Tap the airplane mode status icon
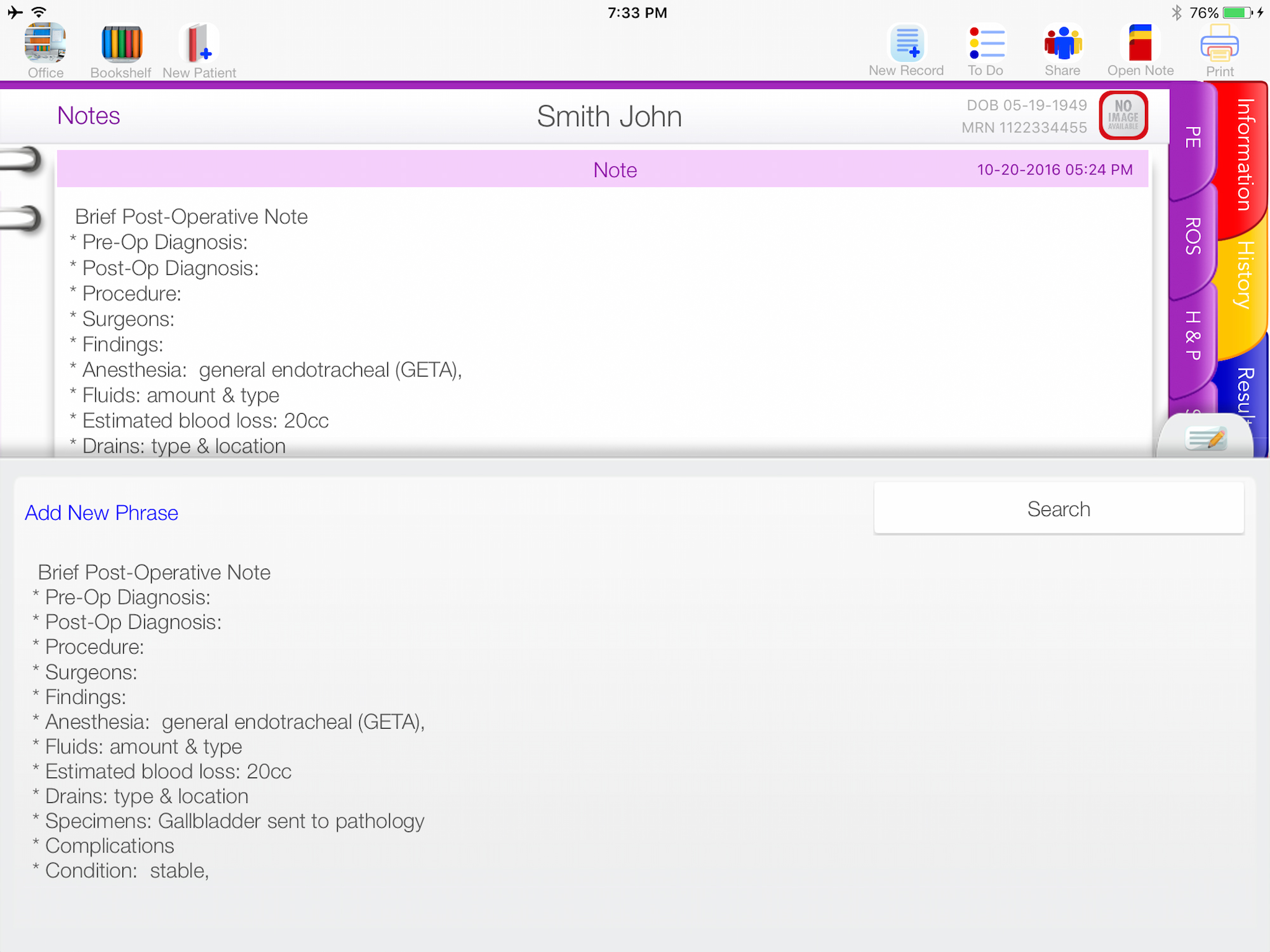 coord(15,12)
